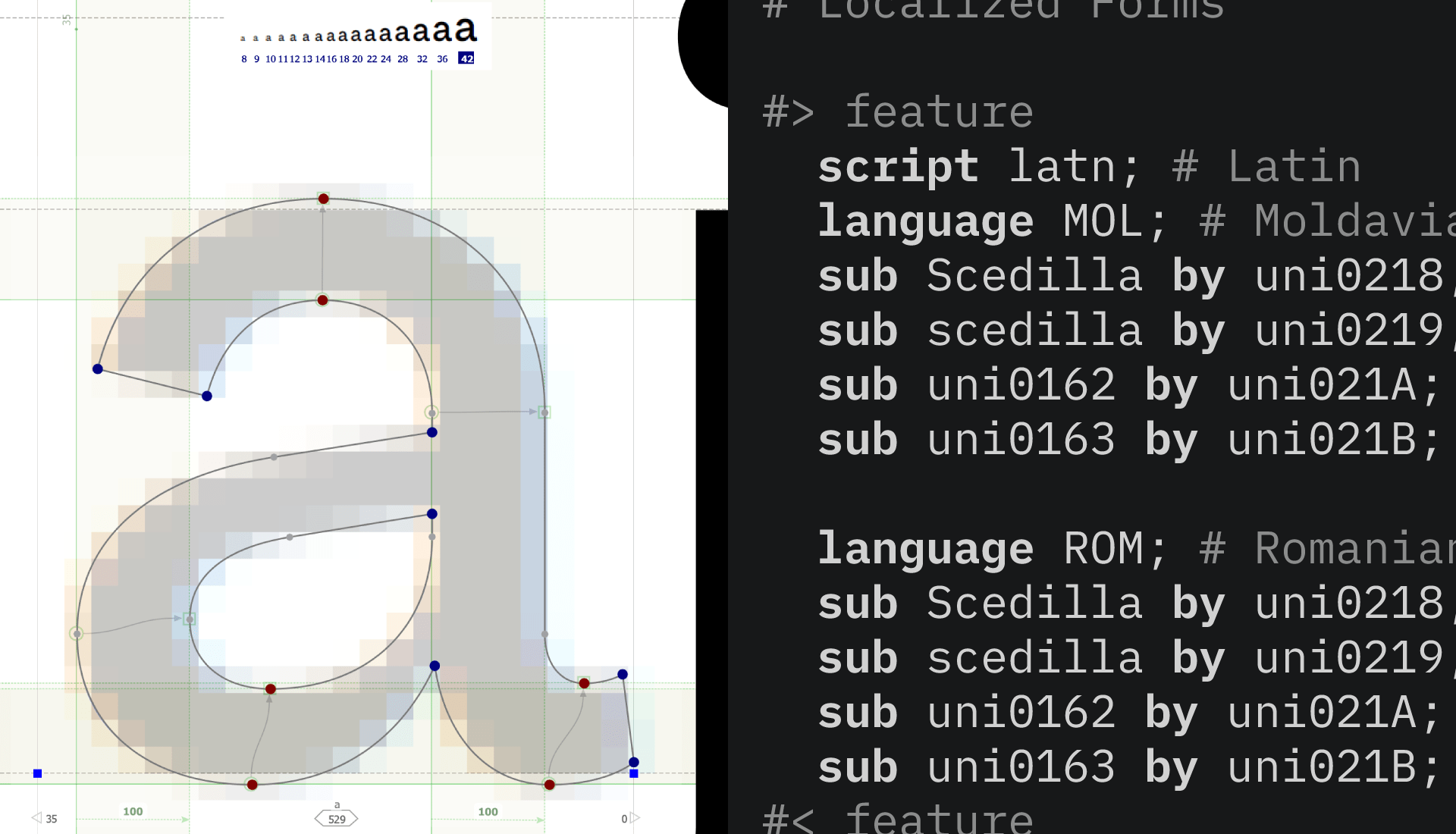Click 'sub scedilla by uni0219' under MOL
Image resolution: width=1456 pixels, height=834 pixels.
click(1131, 331)
